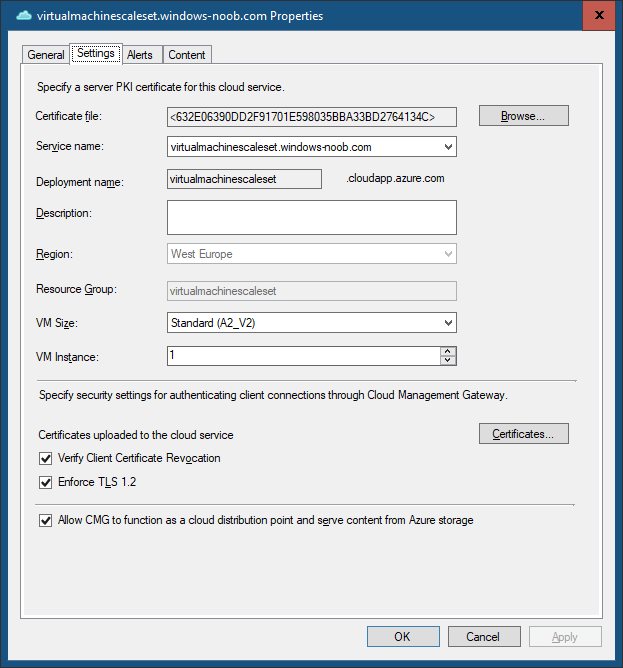Click the Deployment name field
The height and width of the screenshot is (668, 623).
pos(244,179)
